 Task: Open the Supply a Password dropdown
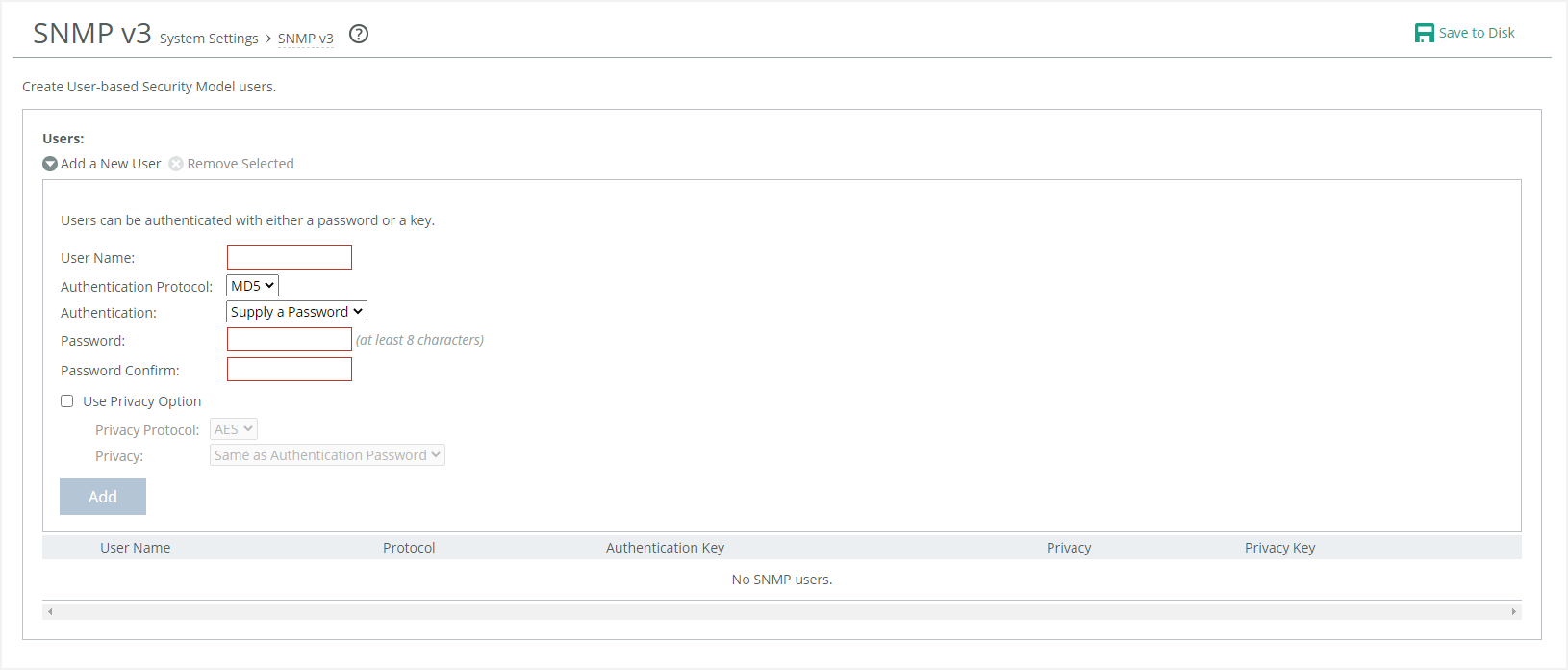click(x=296, y=312)
